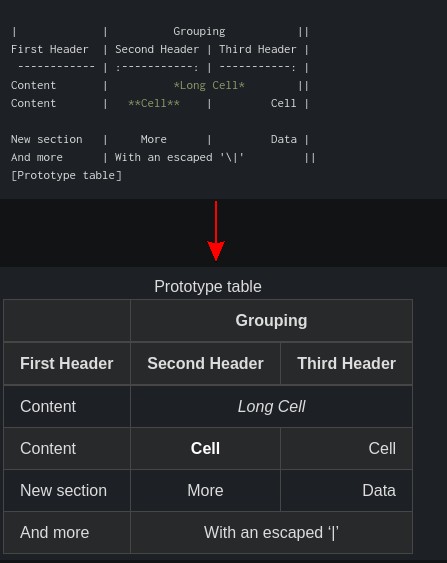The image size is (447, 563).
Task: Select the More table cell
Action: [205, 490]
